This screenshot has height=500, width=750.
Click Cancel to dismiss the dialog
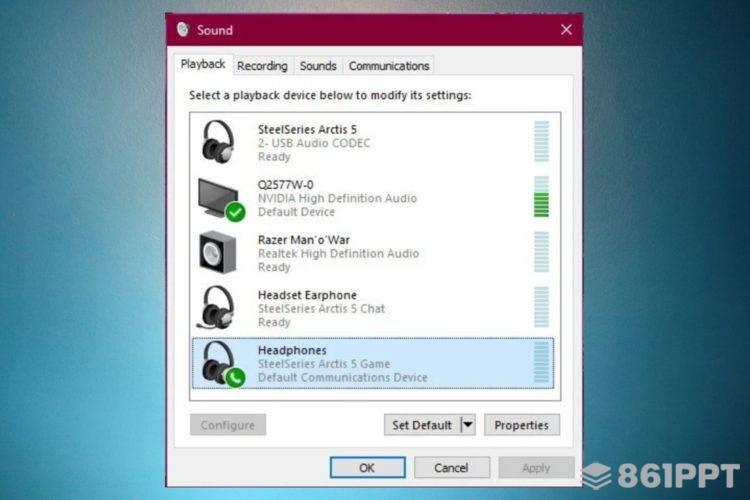(x=452, y=467)
